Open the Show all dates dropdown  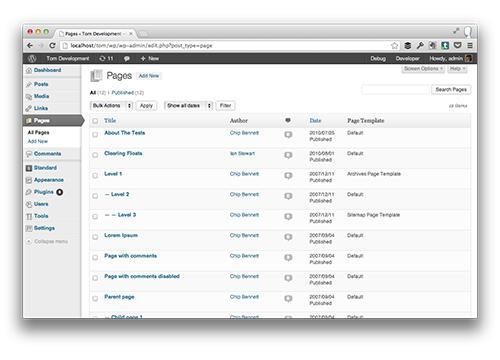pos(189,106)
